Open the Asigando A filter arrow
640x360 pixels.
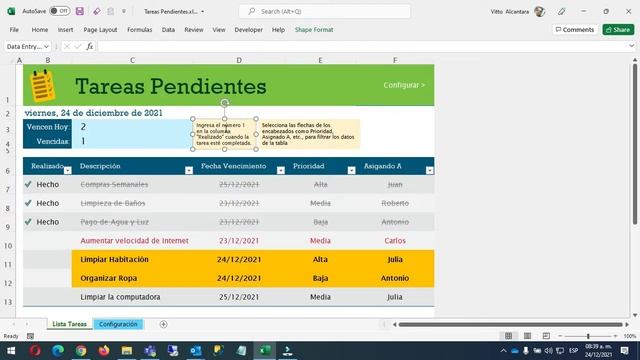click(x=429, y=171)
